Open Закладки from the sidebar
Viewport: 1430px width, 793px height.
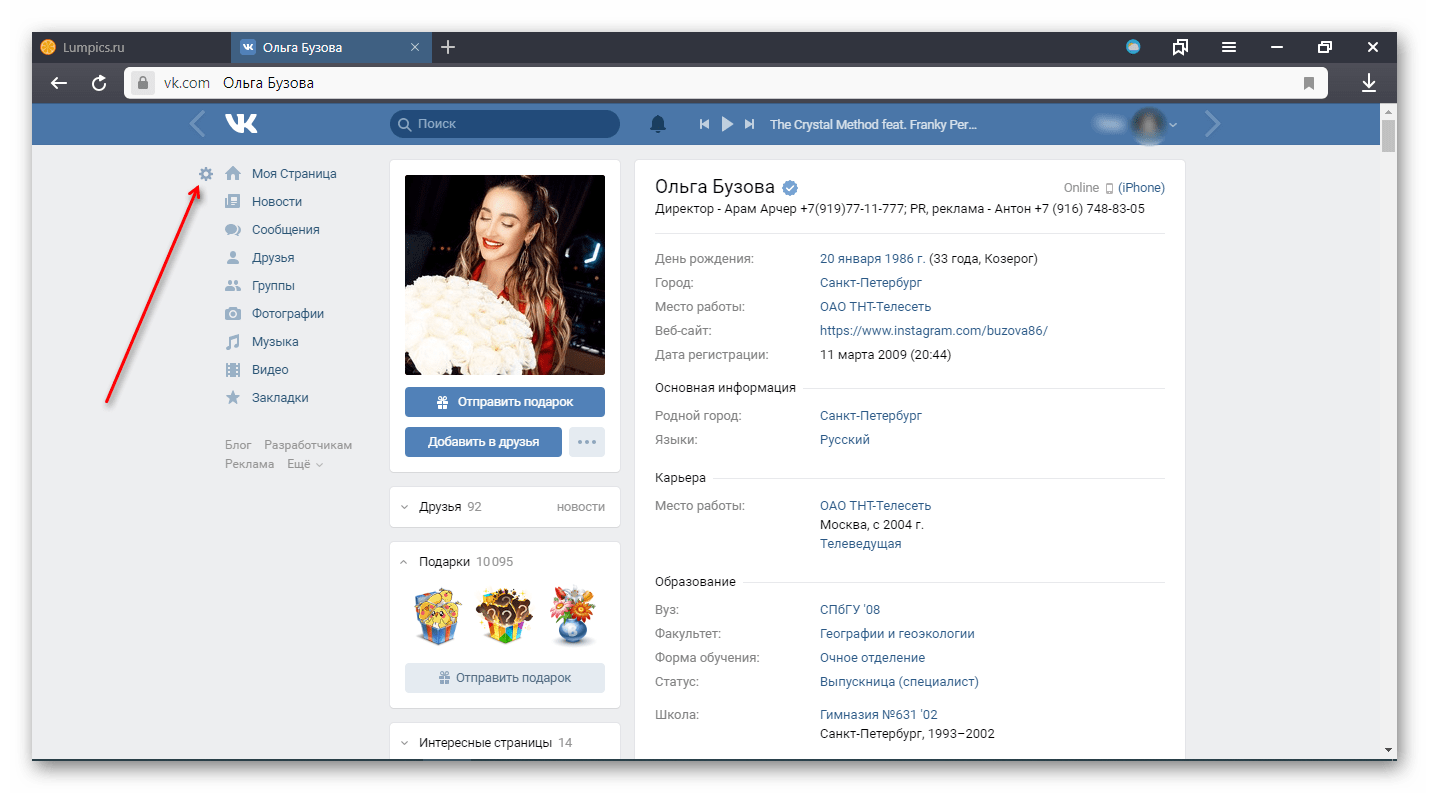(280, 397)
